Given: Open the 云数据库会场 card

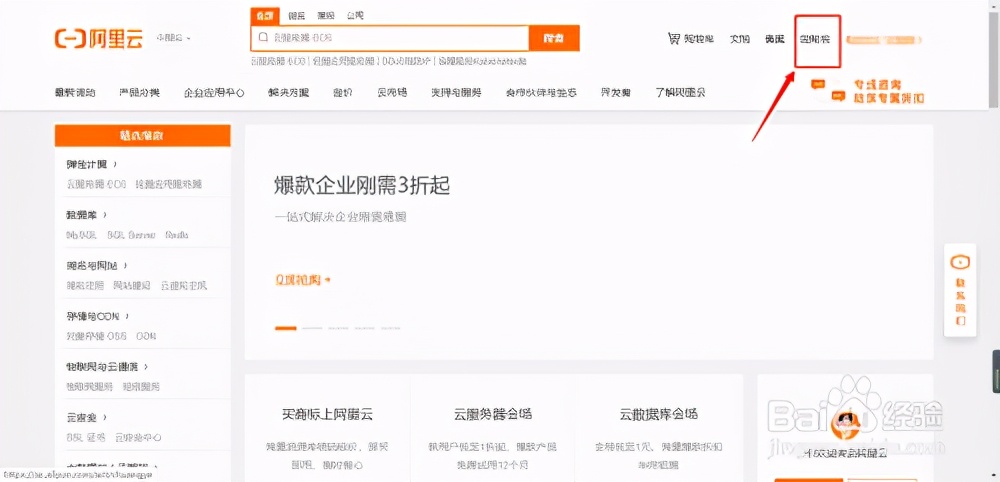Looking at the screenshot, I should tap(659, 428).
